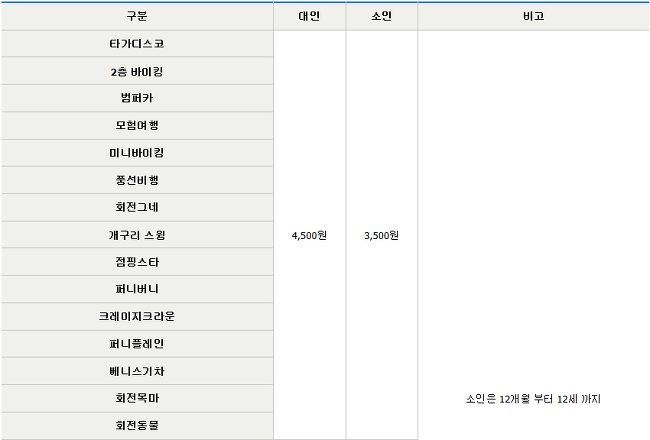Image resolution: width=650 pixels, height=440 pixels.
Task: Select the 크레이지크라운 row
Action: coord(137,316)
